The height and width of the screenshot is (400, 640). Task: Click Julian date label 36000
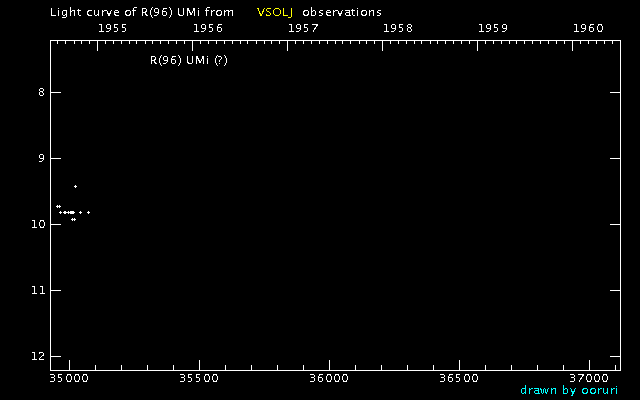[329, 378]
